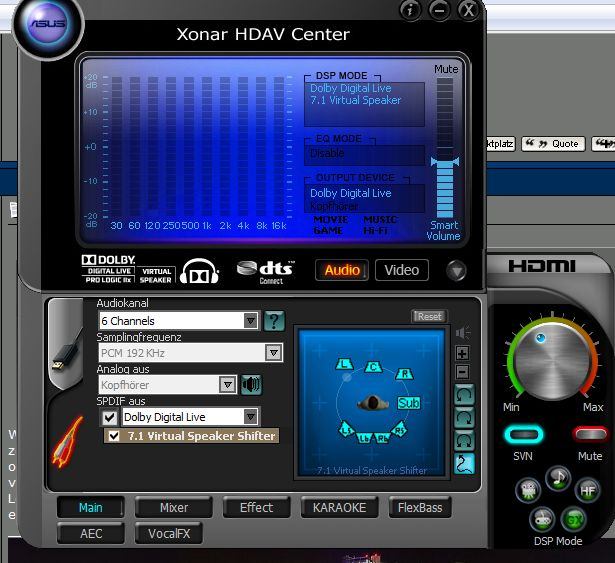615x563 pixels.
Task: Open the Audiokanal help question mark
Action: 274,321
